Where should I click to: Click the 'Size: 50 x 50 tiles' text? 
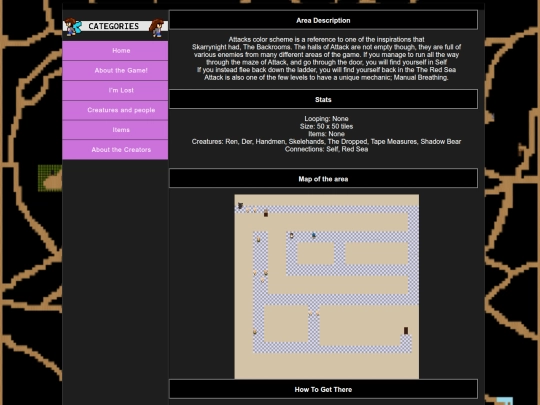click(x=326, y=126)
